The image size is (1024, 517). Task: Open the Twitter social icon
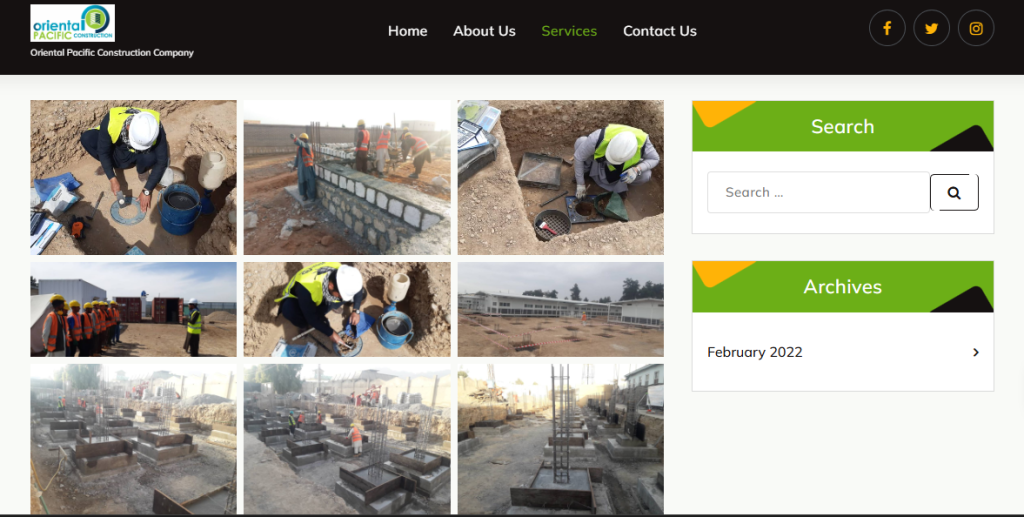(931, 28)
